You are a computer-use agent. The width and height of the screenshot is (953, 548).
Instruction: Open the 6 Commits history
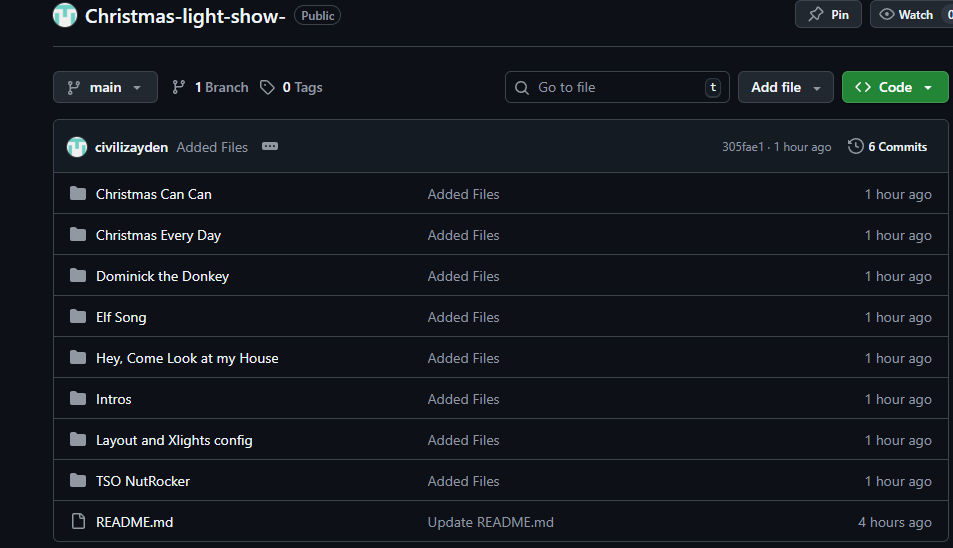887,147
